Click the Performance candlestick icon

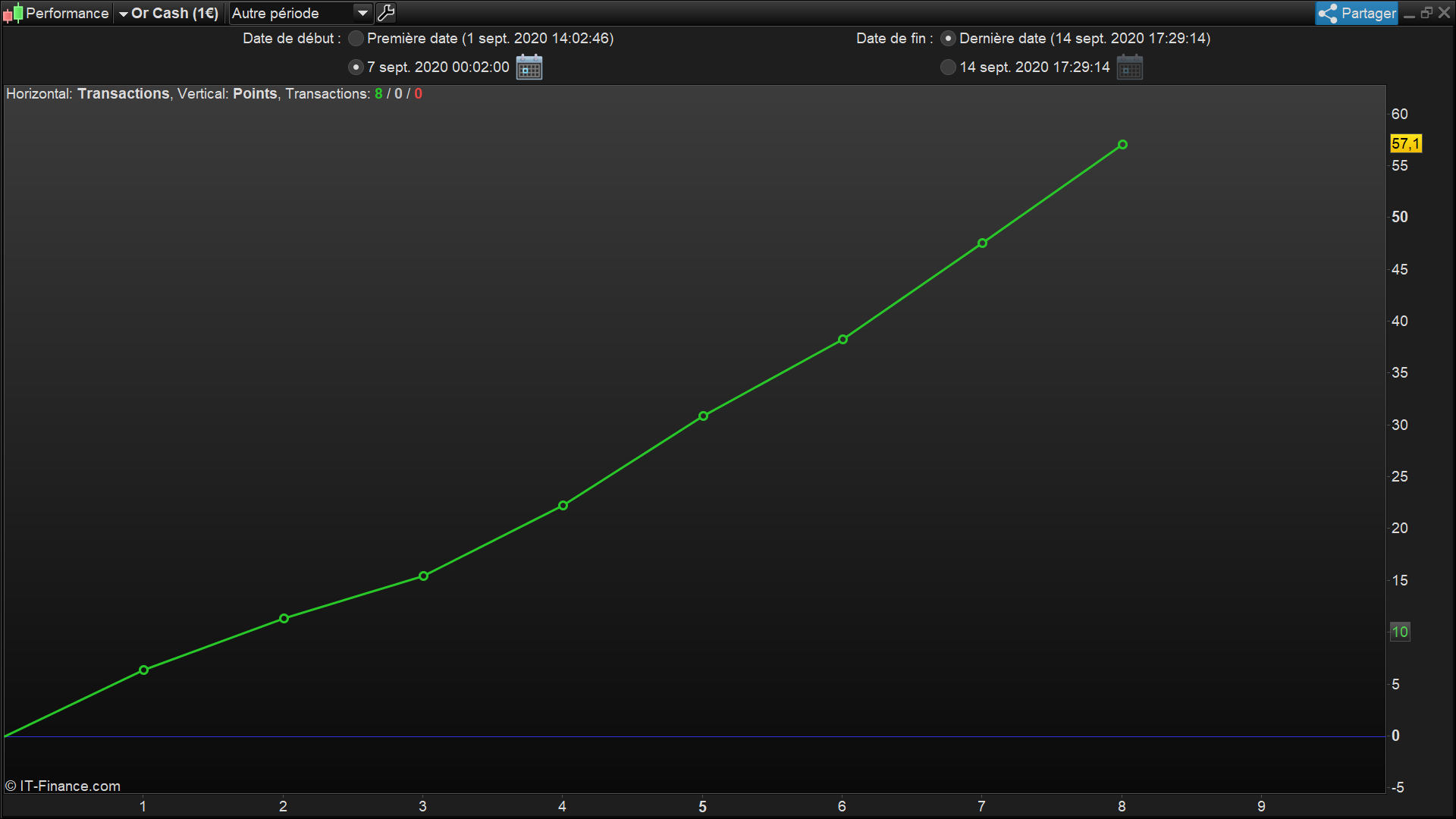[x=13, y=13]
